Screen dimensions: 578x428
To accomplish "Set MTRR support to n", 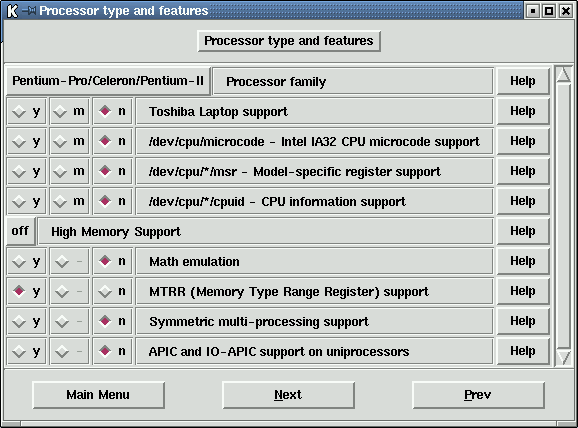I will pos(112,291).
